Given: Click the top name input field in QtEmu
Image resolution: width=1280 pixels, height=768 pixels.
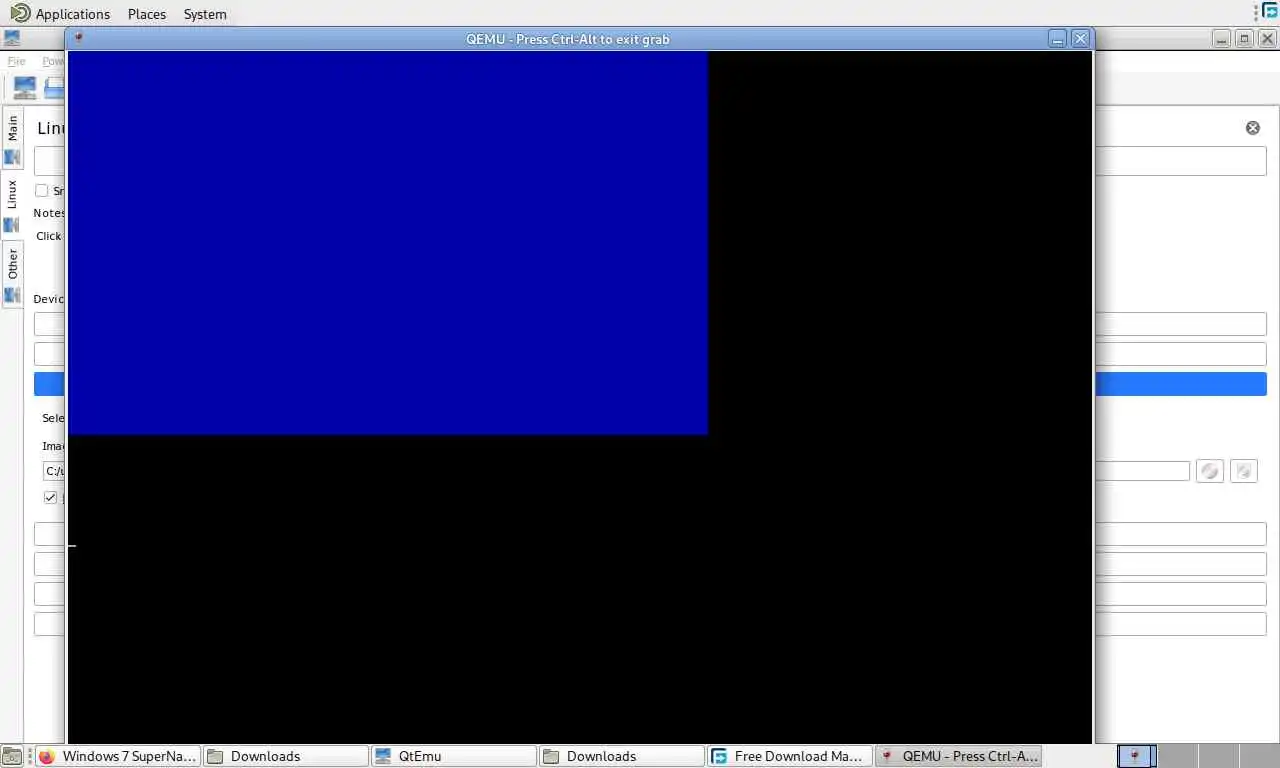Looking at the screenshot, I should 650,161.
